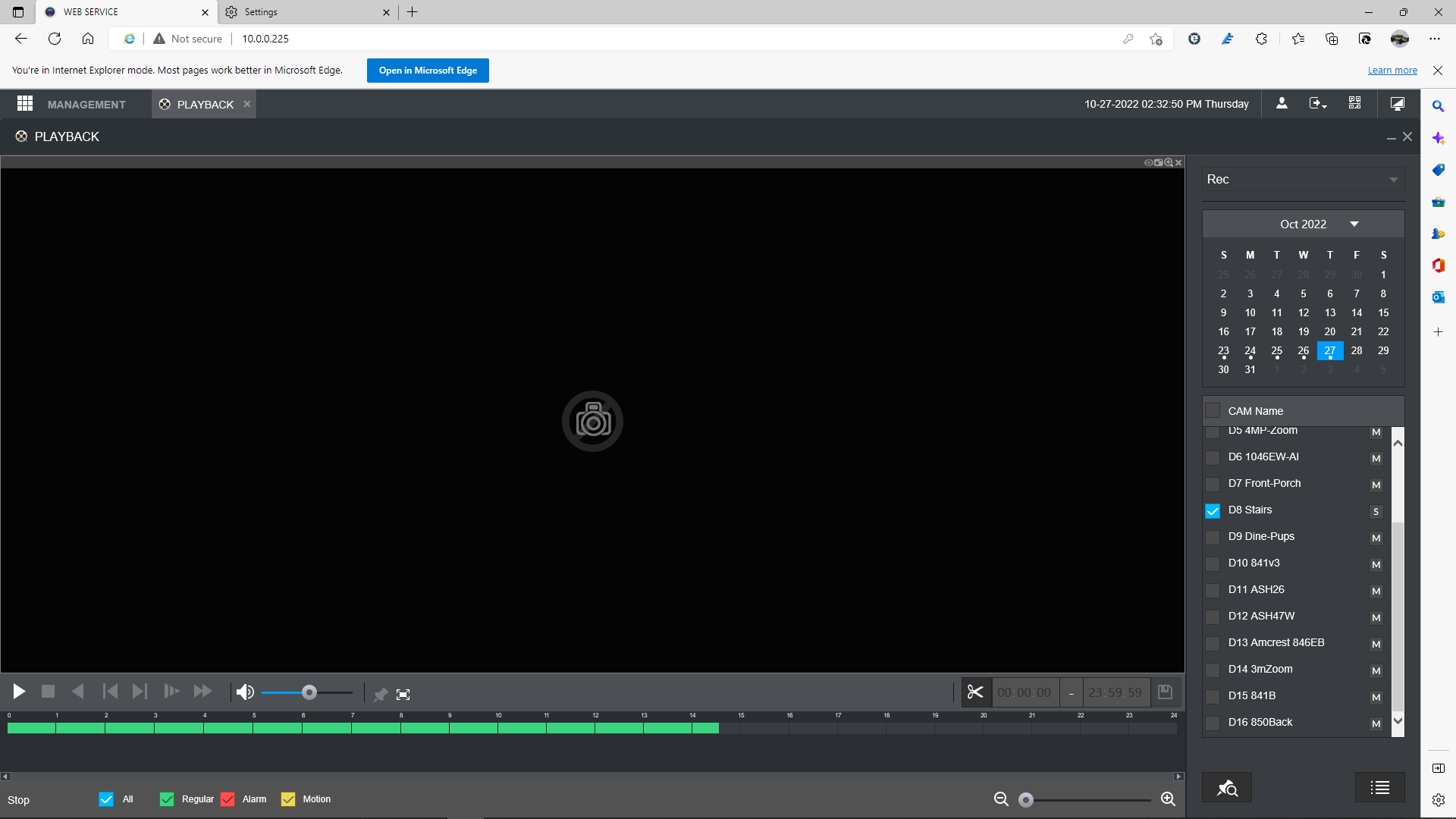Switch to the MANAGEMENT tab
This screenshot has width=1456, height=819.
click(86, 105)
